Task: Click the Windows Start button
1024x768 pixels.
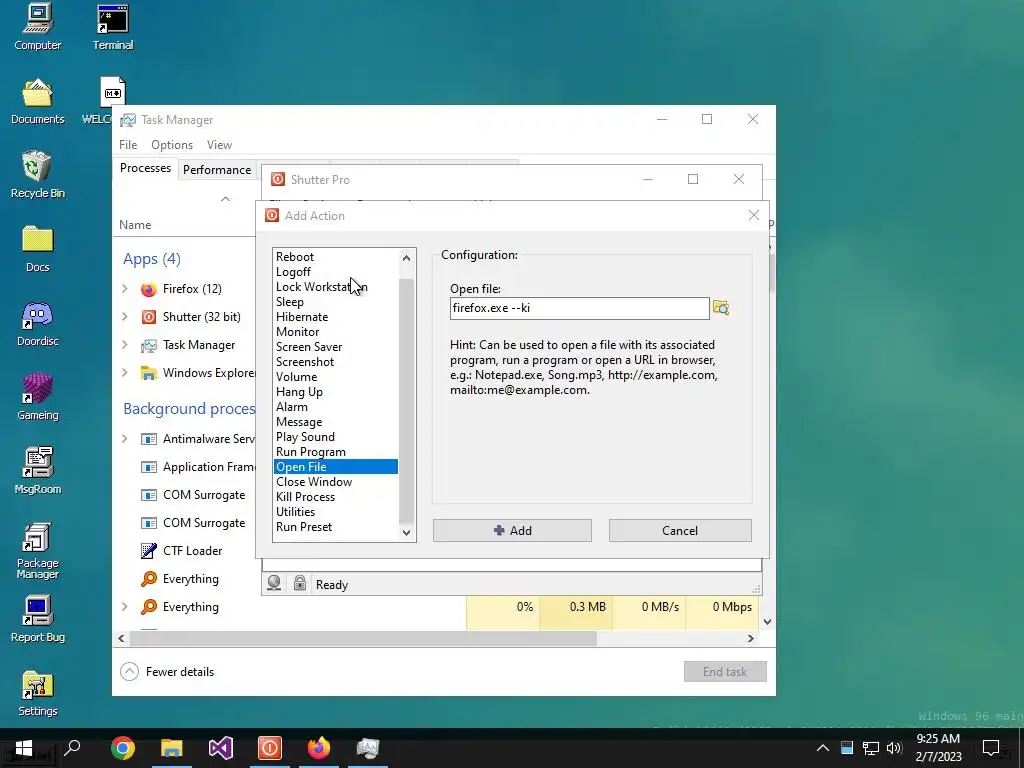Action: 24,748
